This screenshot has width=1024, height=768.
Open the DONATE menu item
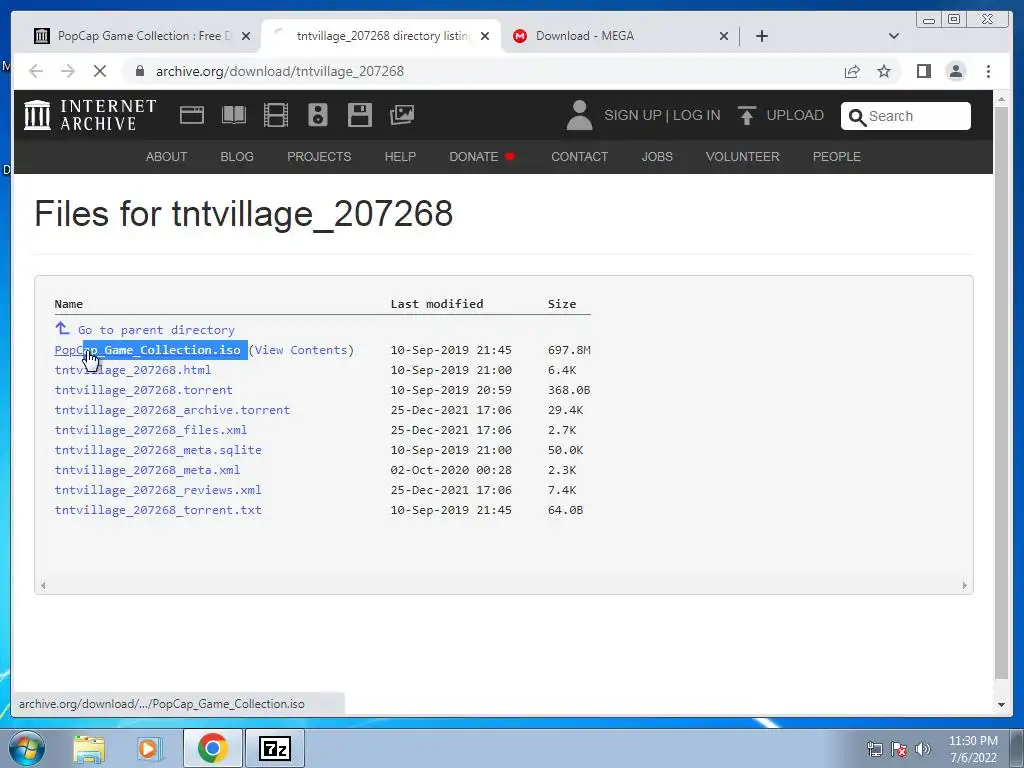click(482, 157)
